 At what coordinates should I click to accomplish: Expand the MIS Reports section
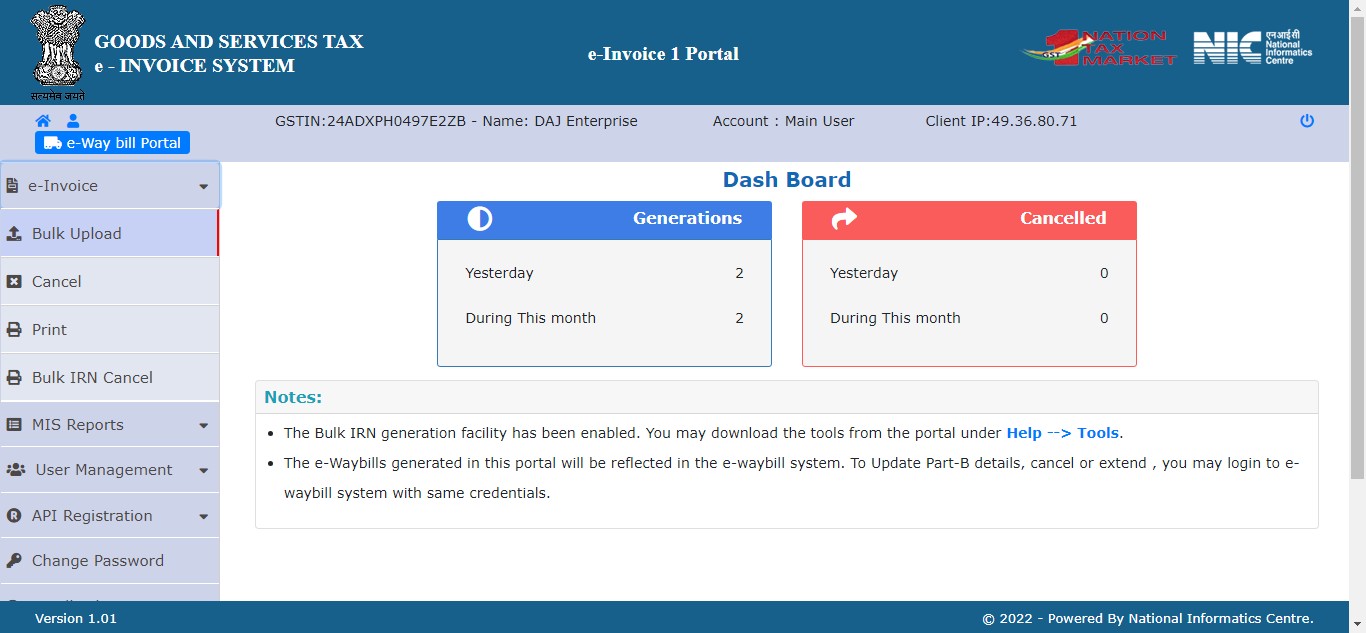[x=205, y=424]
